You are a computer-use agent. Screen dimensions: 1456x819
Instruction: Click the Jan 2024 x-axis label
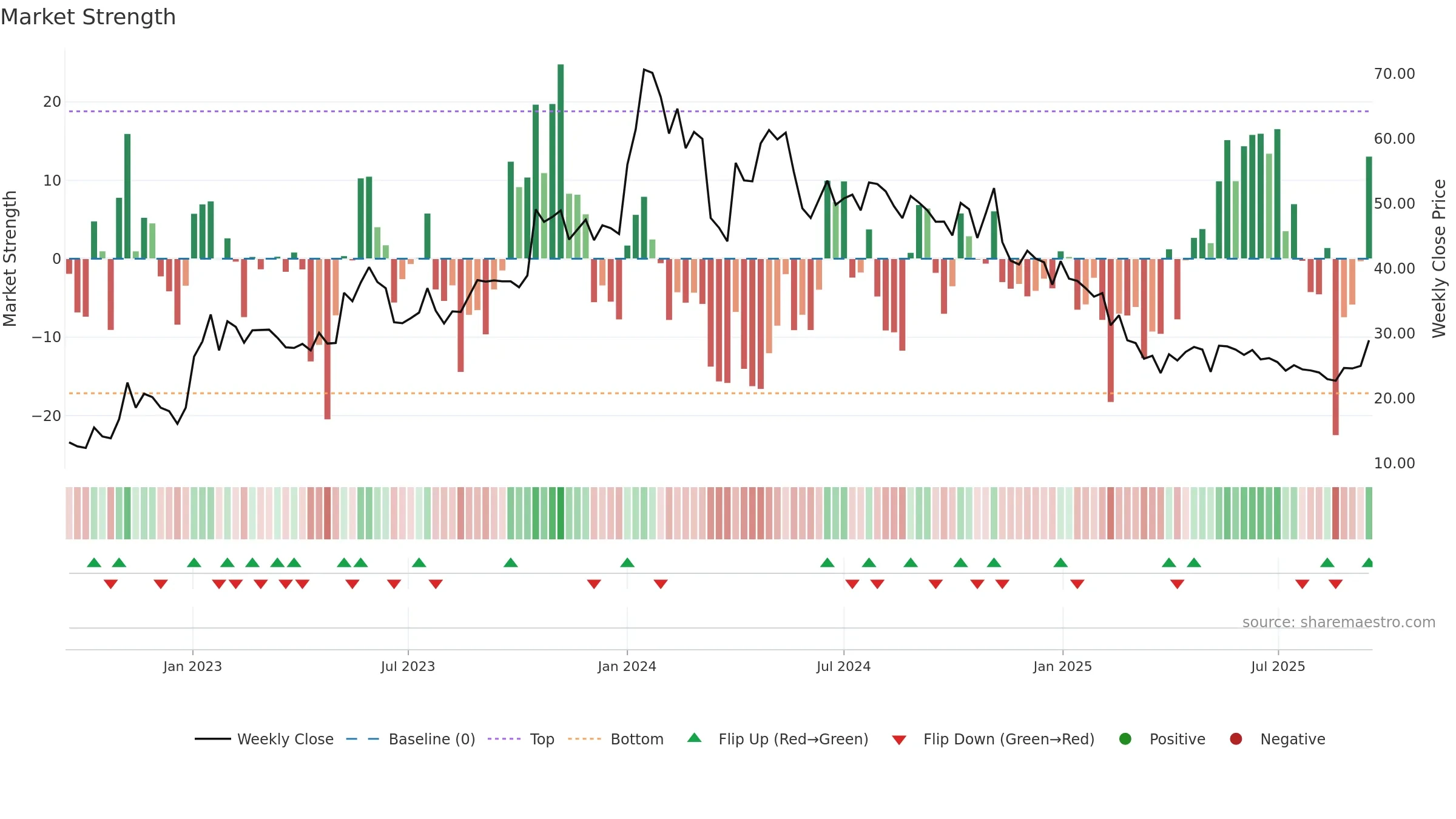[x=627, y=666]
